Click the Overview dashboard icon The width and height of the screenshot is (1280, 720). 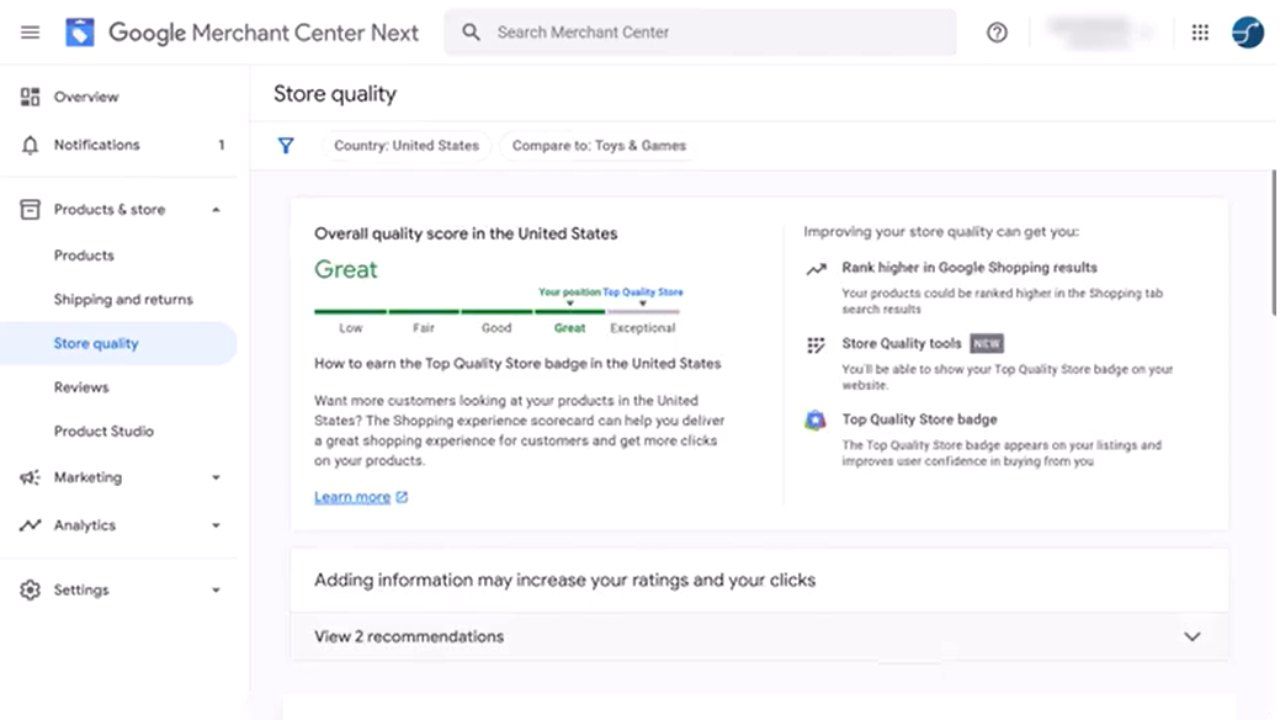[x=30, y=97]
